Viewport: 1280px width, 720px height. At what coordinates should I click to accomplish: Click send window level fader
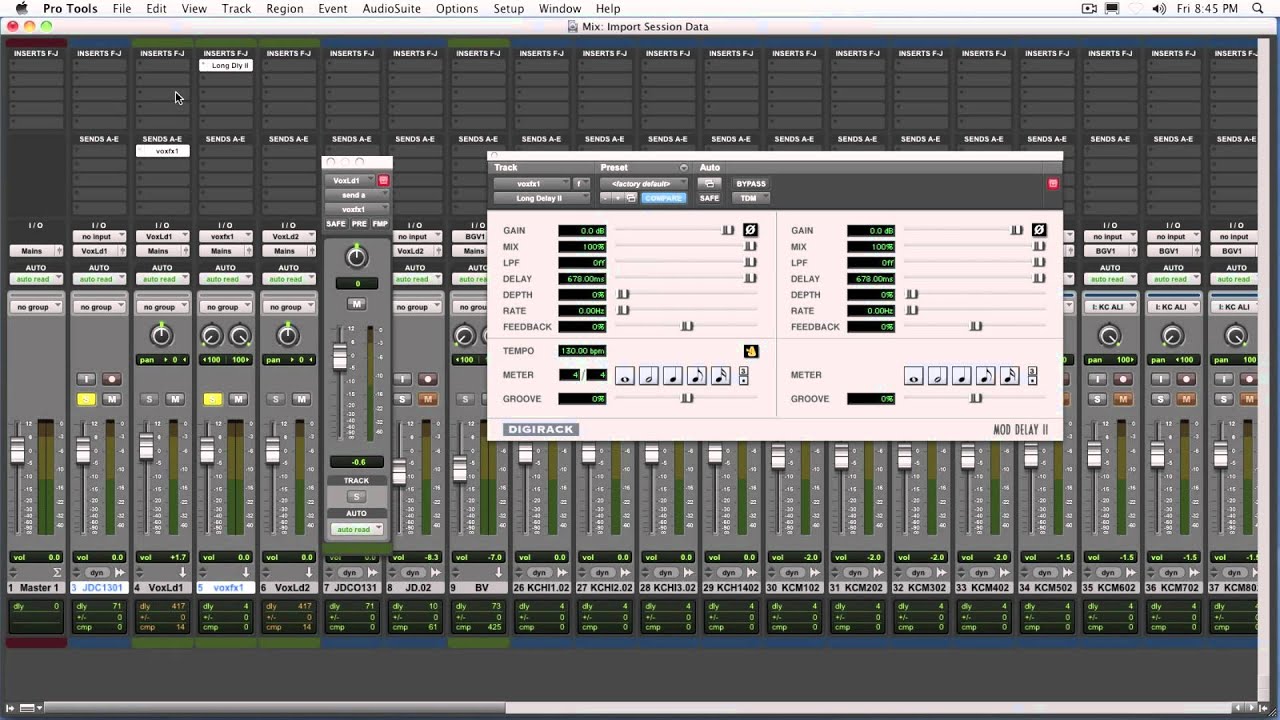click(340, 357)
